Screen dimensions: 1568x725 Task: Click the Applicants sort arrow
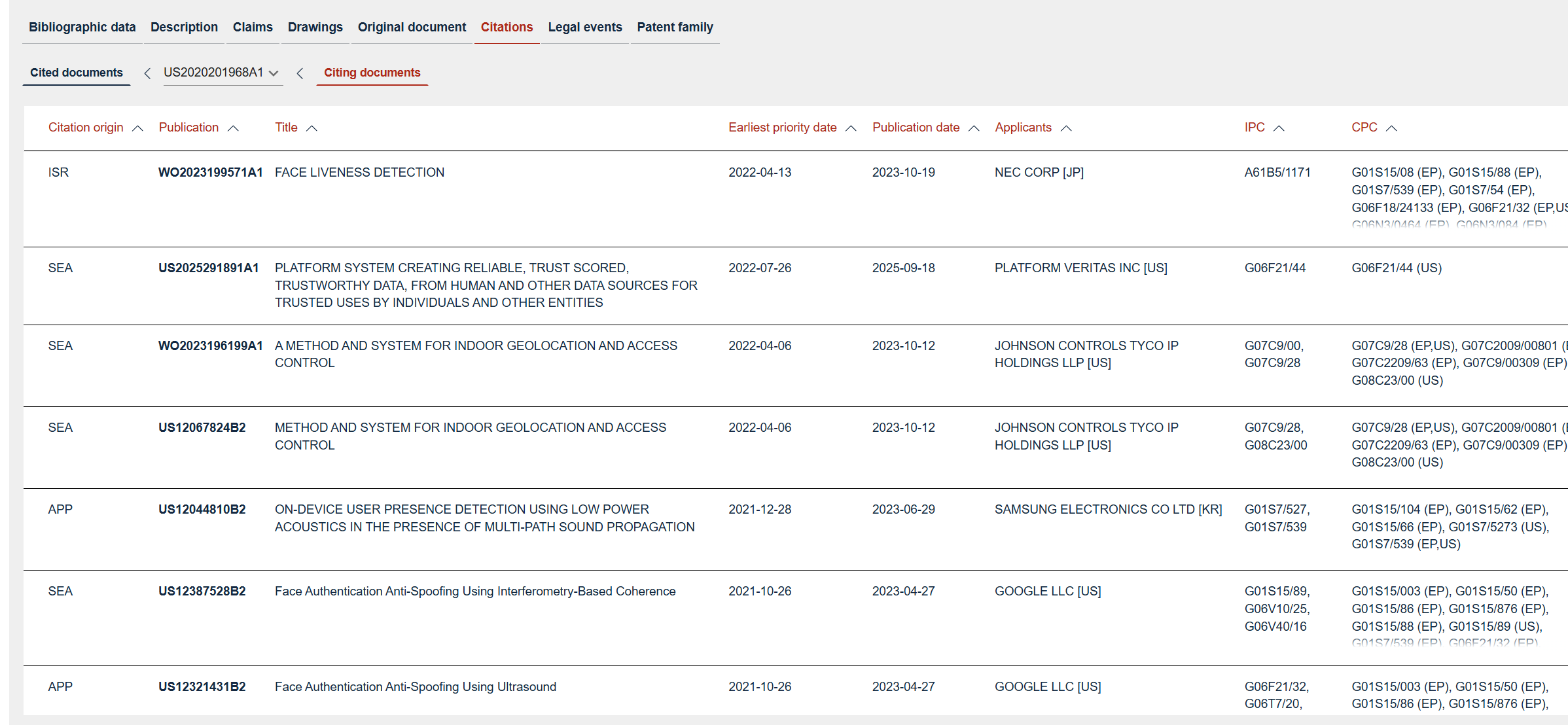1066,128
